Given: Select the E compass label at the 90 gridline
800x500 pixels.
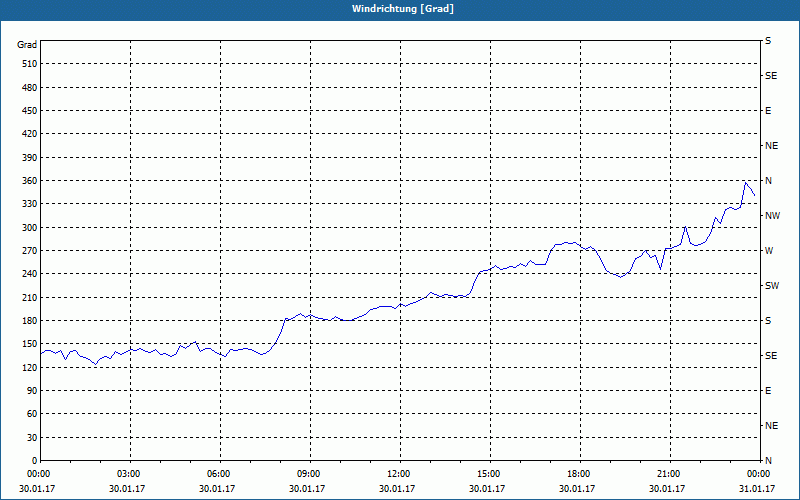Looking at the screenshot, I should click(768, 391).
